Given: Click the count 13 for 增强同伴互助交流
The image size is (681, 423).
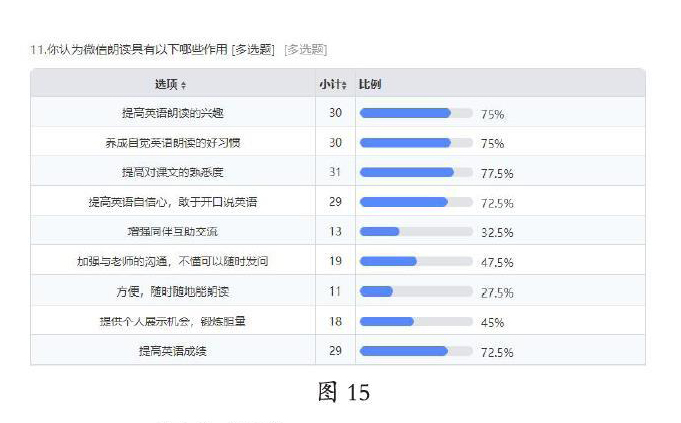Looking at the screenshot, I should click(x=335, y=231).
